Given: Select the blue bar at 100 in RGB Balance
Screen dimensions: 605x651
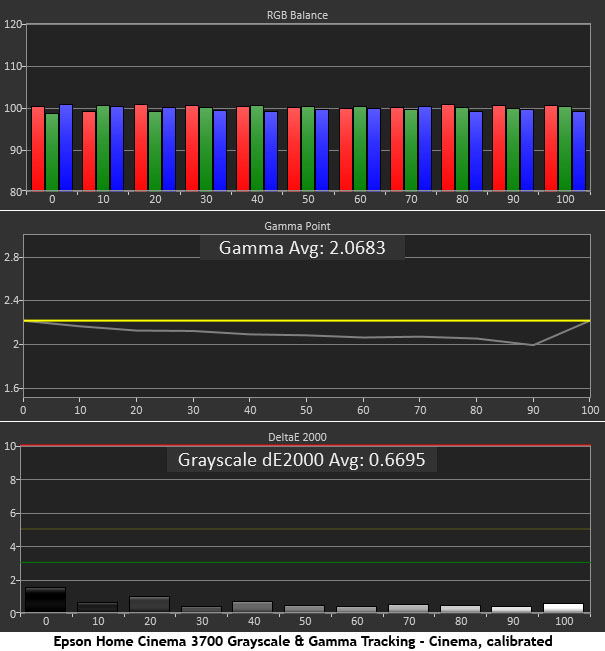Looking at the screenshot, I should (x=580, y=150).
